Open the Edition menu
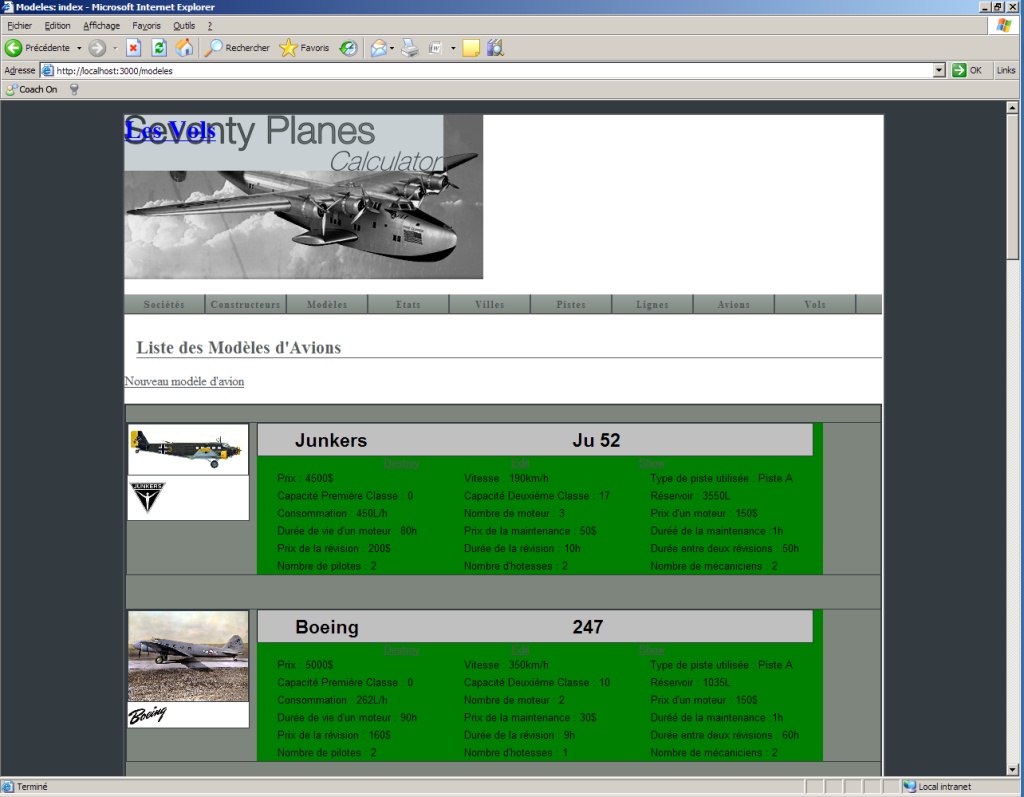The image size is (1024, 797). point(57,25)
